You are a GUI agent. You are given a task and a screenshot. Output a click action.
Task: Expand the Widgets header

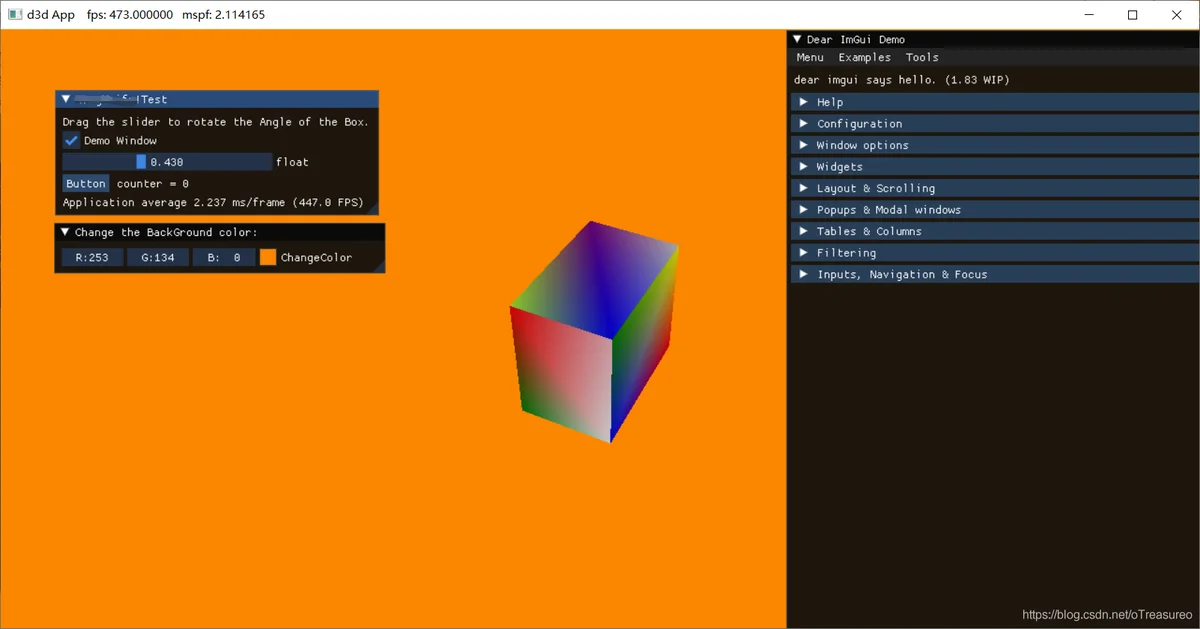point(995,167)
